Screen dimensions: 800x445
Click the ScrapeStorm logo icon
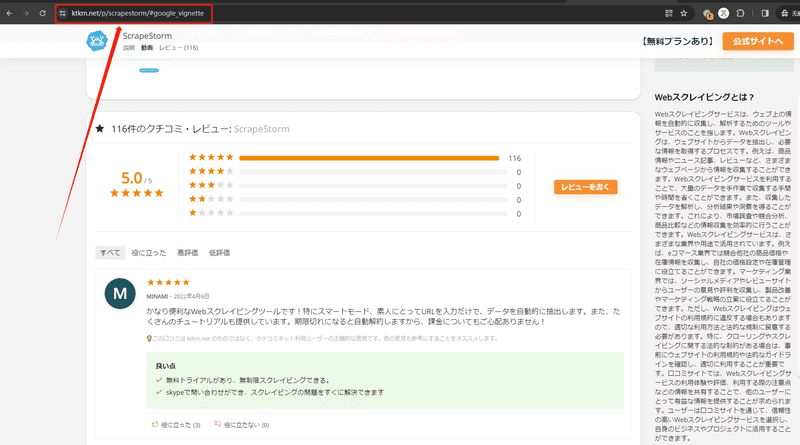(x=97, y=41)
